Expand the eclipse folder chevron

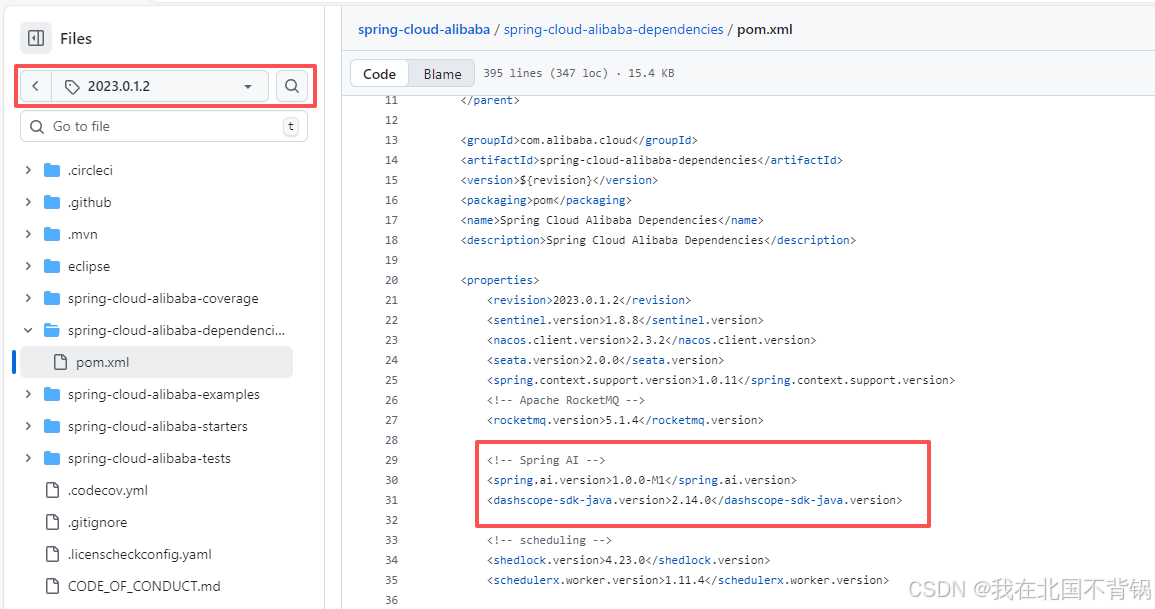28,266
